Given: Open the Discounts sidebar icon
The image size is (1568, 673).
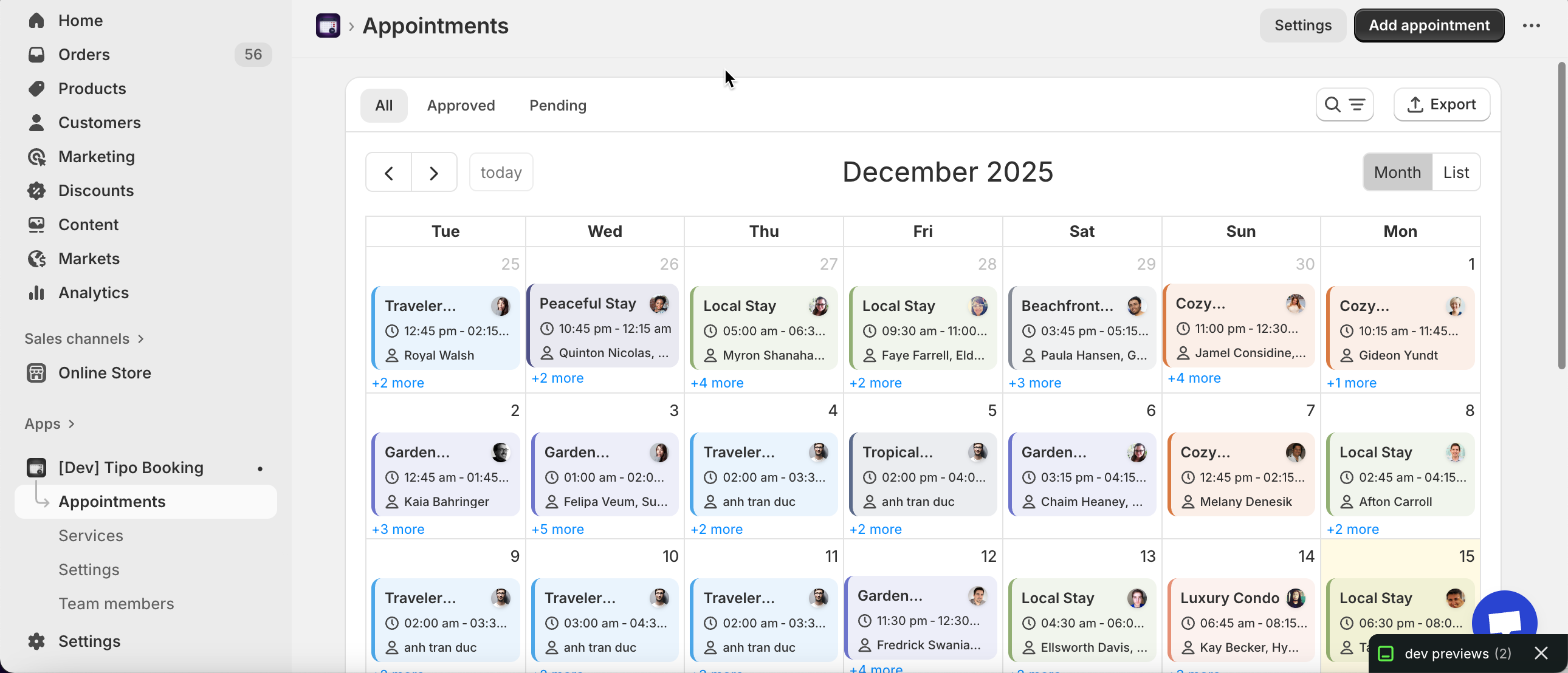Looking at the screenshot, I should click(x=36, y=191).
